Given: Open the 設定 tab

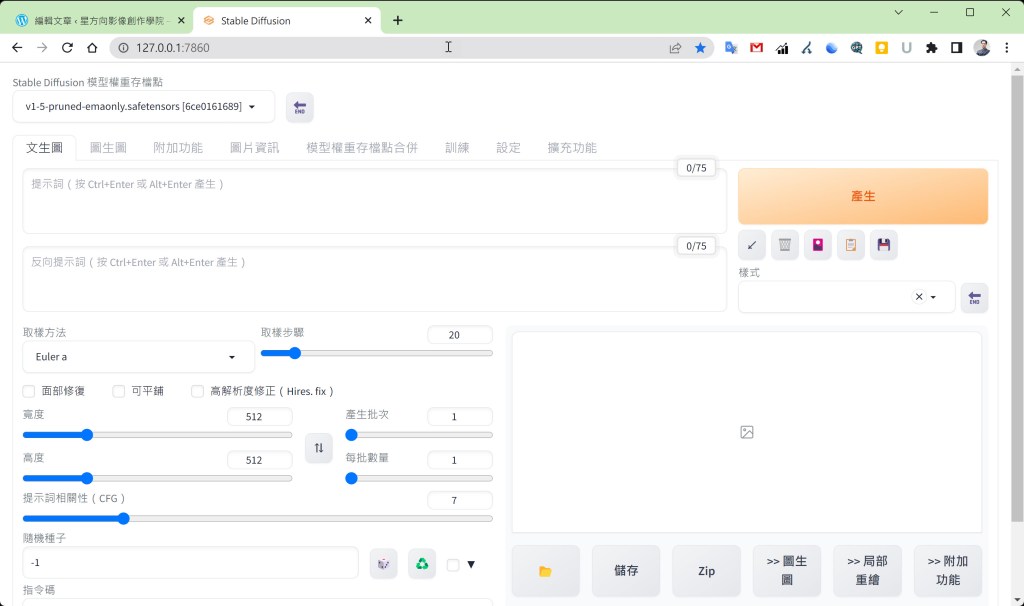Looking at the screenshot, I should 508,148.
